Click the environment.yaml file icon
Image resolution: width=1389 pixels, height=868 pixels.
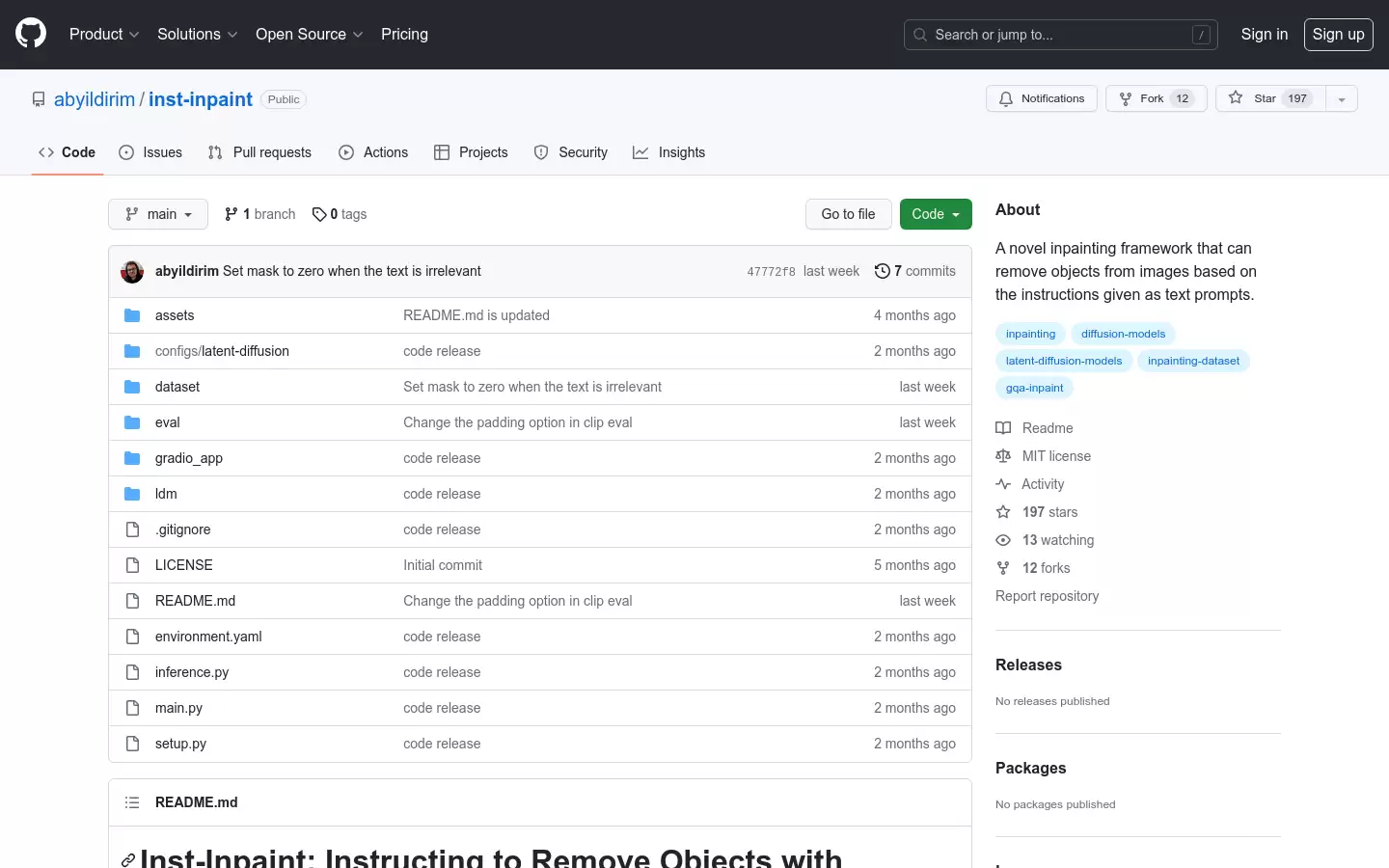coord(132,637)
